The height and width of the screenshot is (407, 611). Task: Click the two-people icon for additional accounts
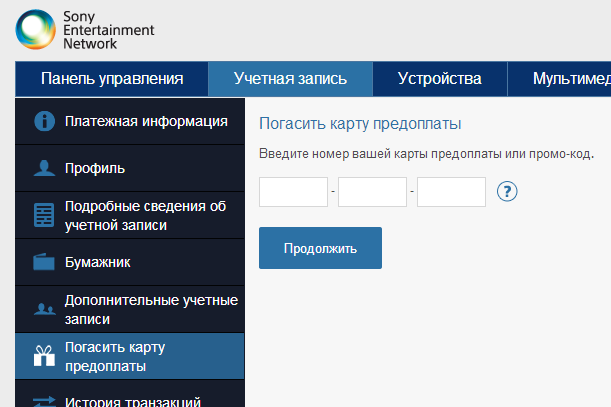44,309
